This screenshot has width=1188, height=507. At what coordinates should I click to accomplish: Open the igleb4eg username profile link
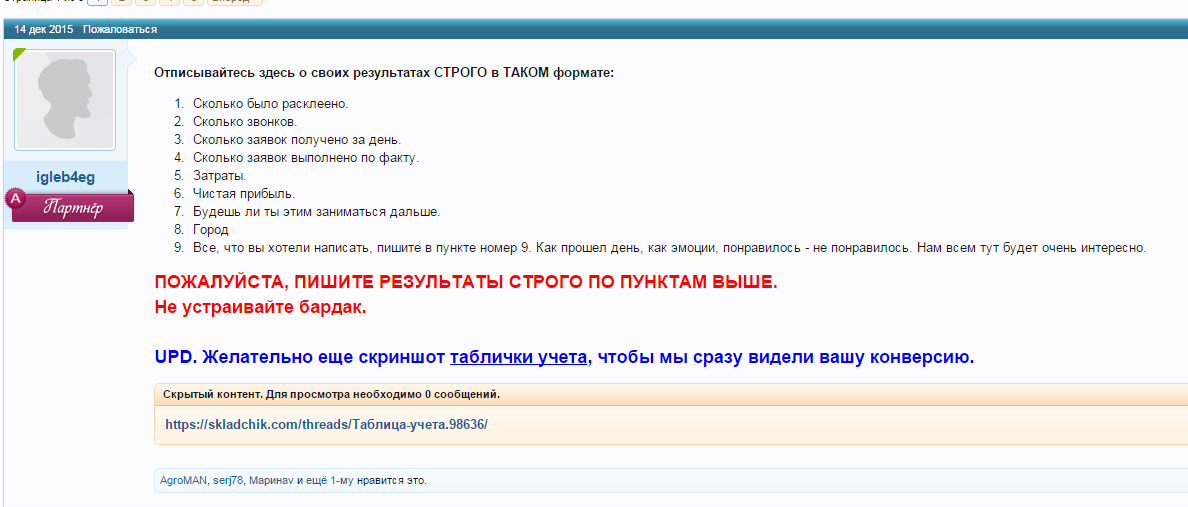65,177
